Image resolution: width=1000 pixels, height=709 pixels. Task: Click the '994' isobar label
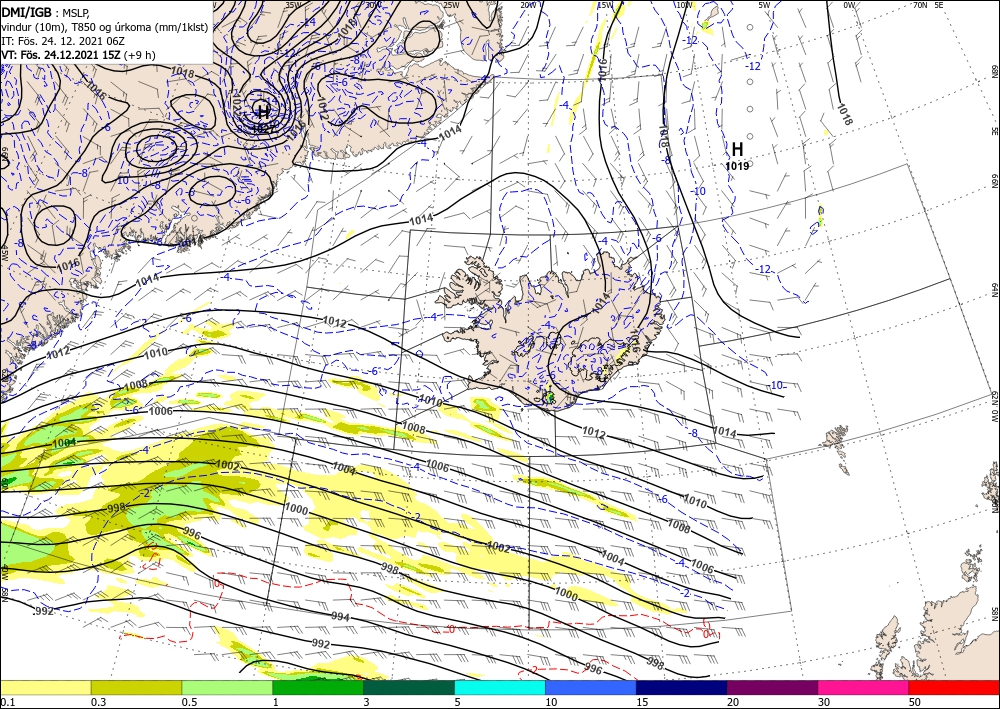[x=341, y=617]
